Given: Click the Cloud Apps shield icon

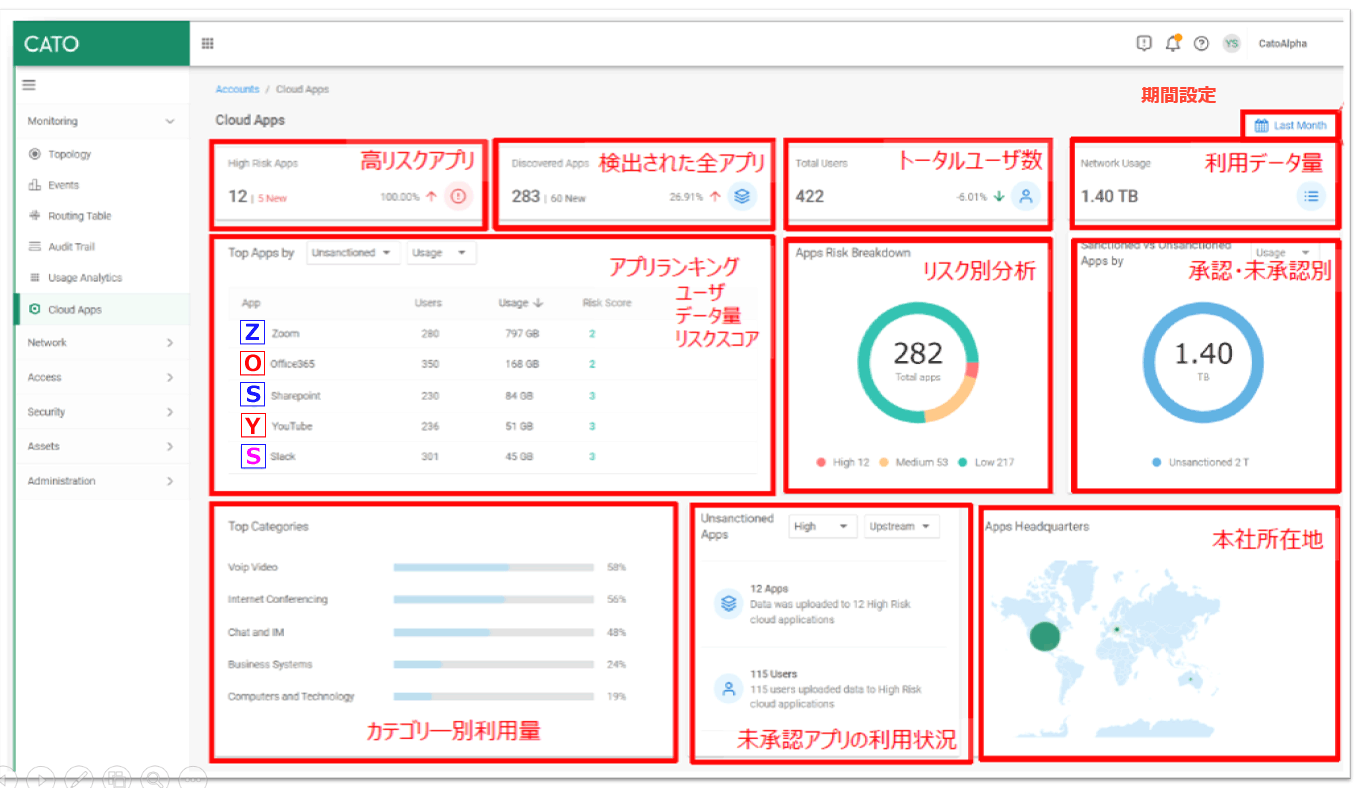Looking at the screenshot, I should pos(35,310).
